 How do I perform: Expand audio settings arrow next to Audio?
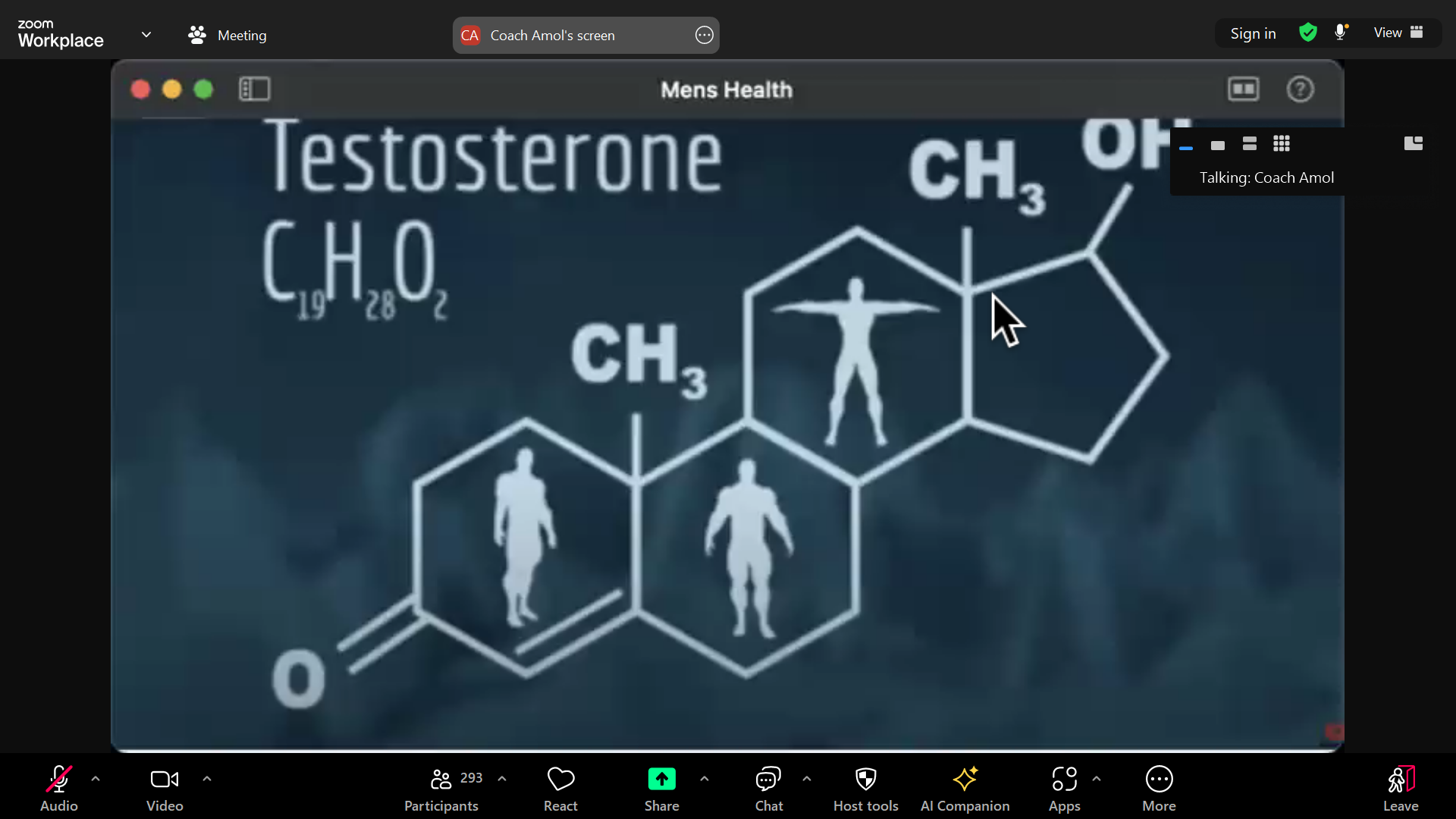[x=96, y=779]
